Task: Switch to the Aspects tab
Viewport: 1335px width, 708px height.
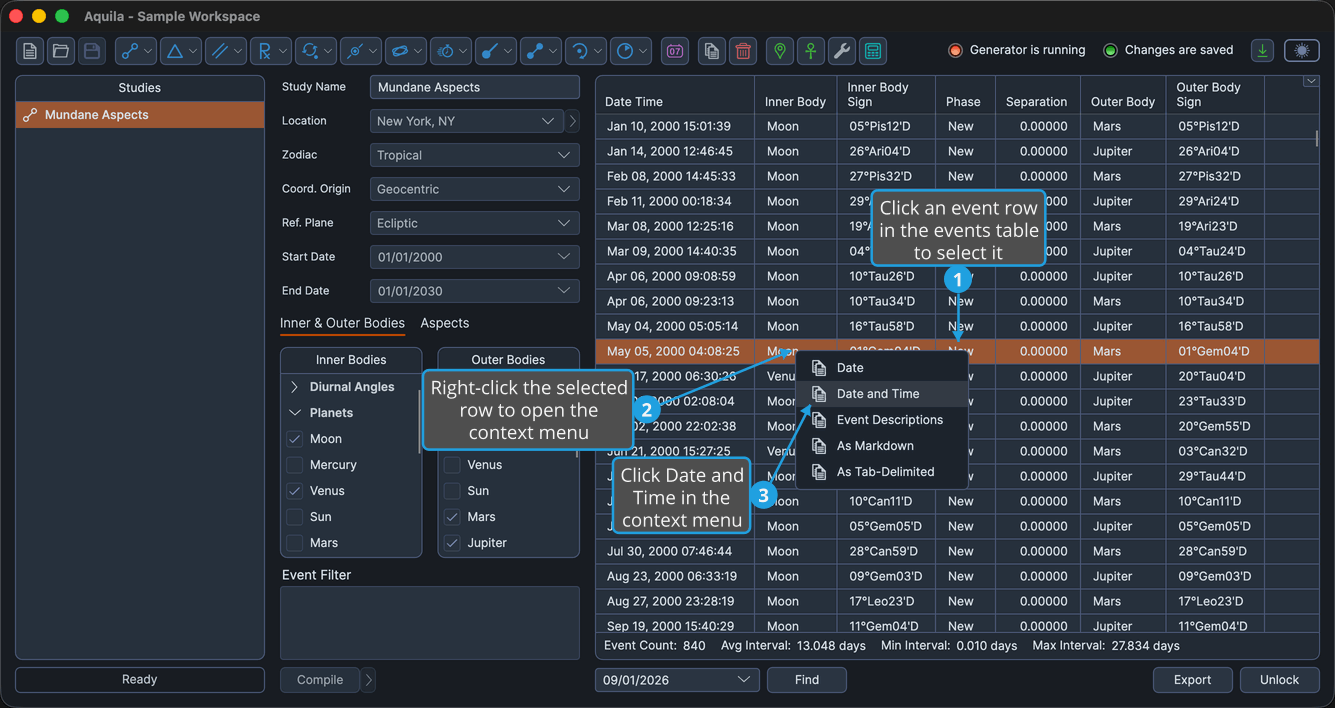Action: pyautogui.click(x=444, y=323)
